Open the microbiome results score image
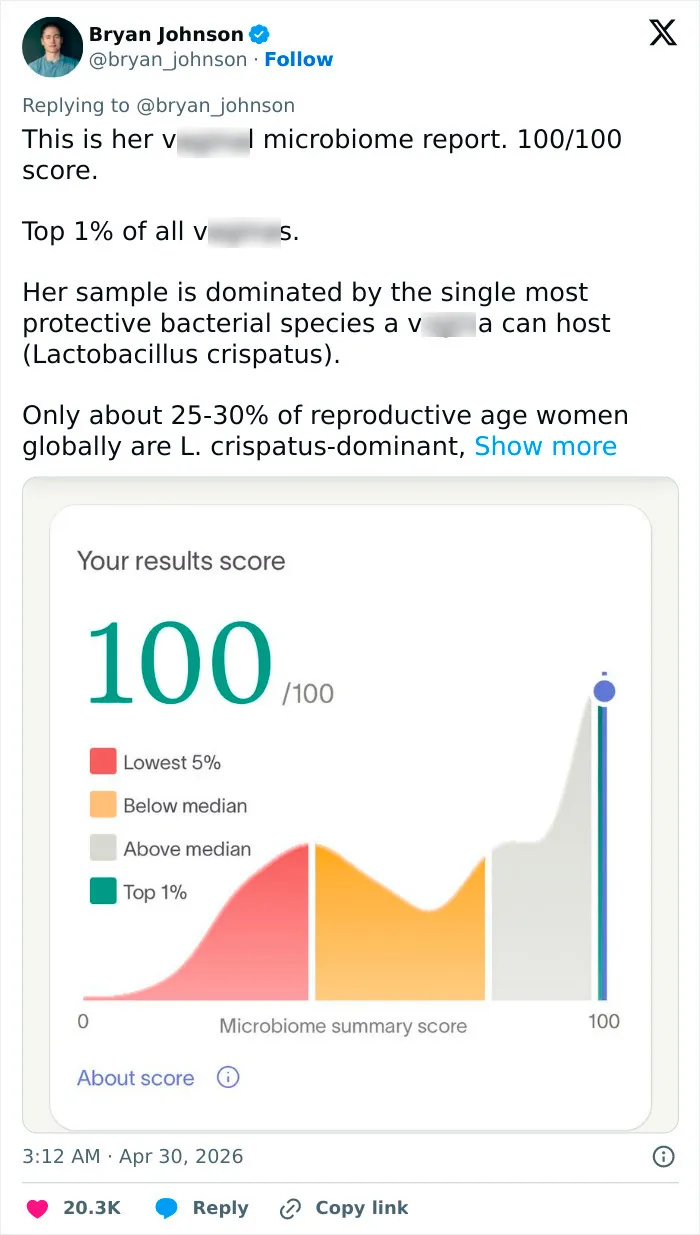This screenshot has width=700, height=1235. [350, 805]
